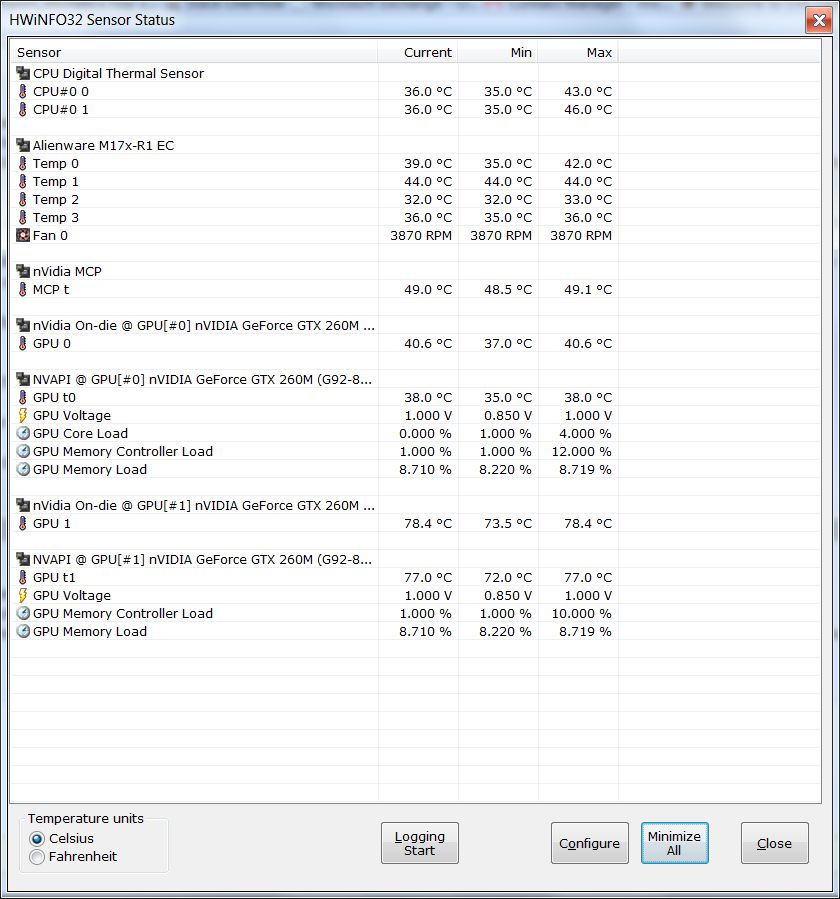Click the Min column header
This screenshot has height=899, width=840.
(498, 52)
